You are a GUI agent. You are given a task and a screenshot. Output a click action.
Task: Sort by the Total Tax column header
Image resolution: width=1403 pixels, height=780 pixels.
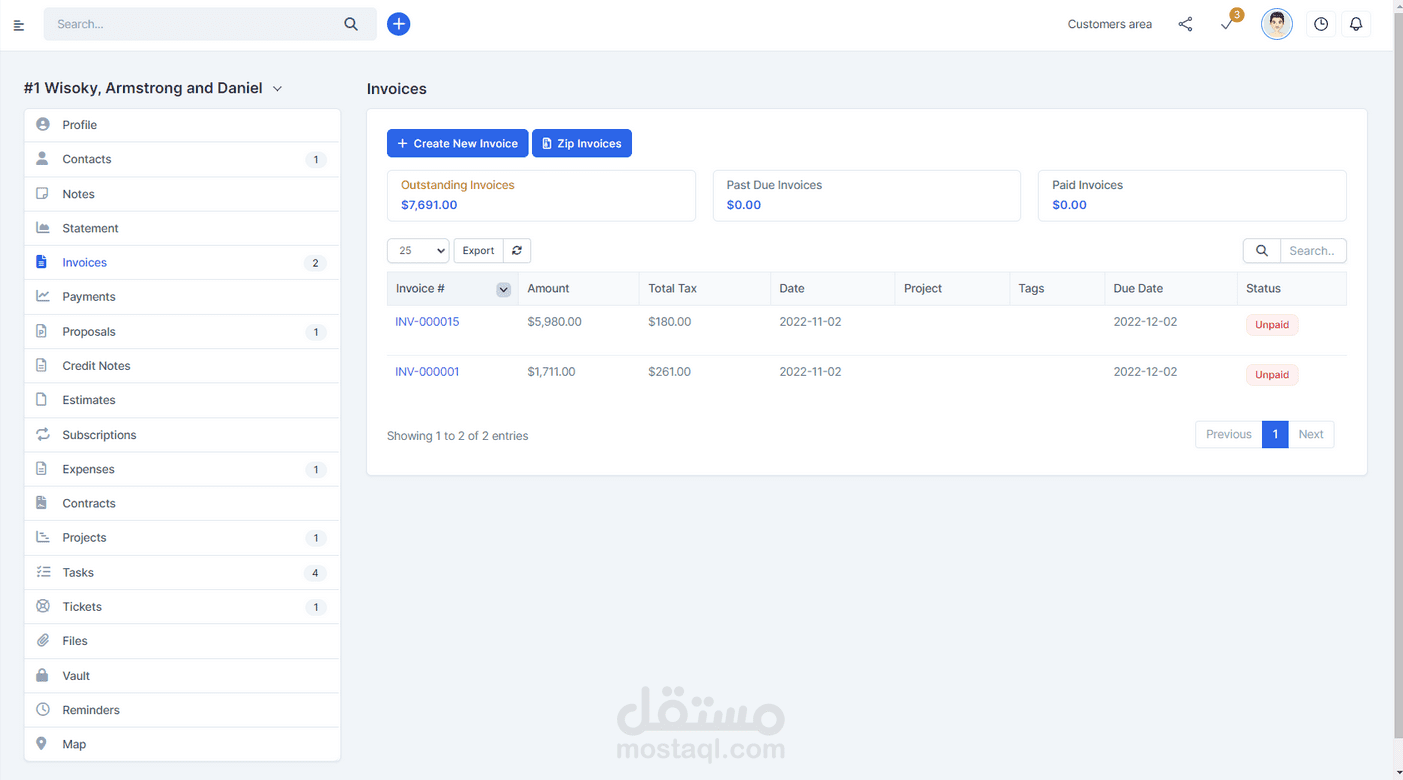pos(704,288)
